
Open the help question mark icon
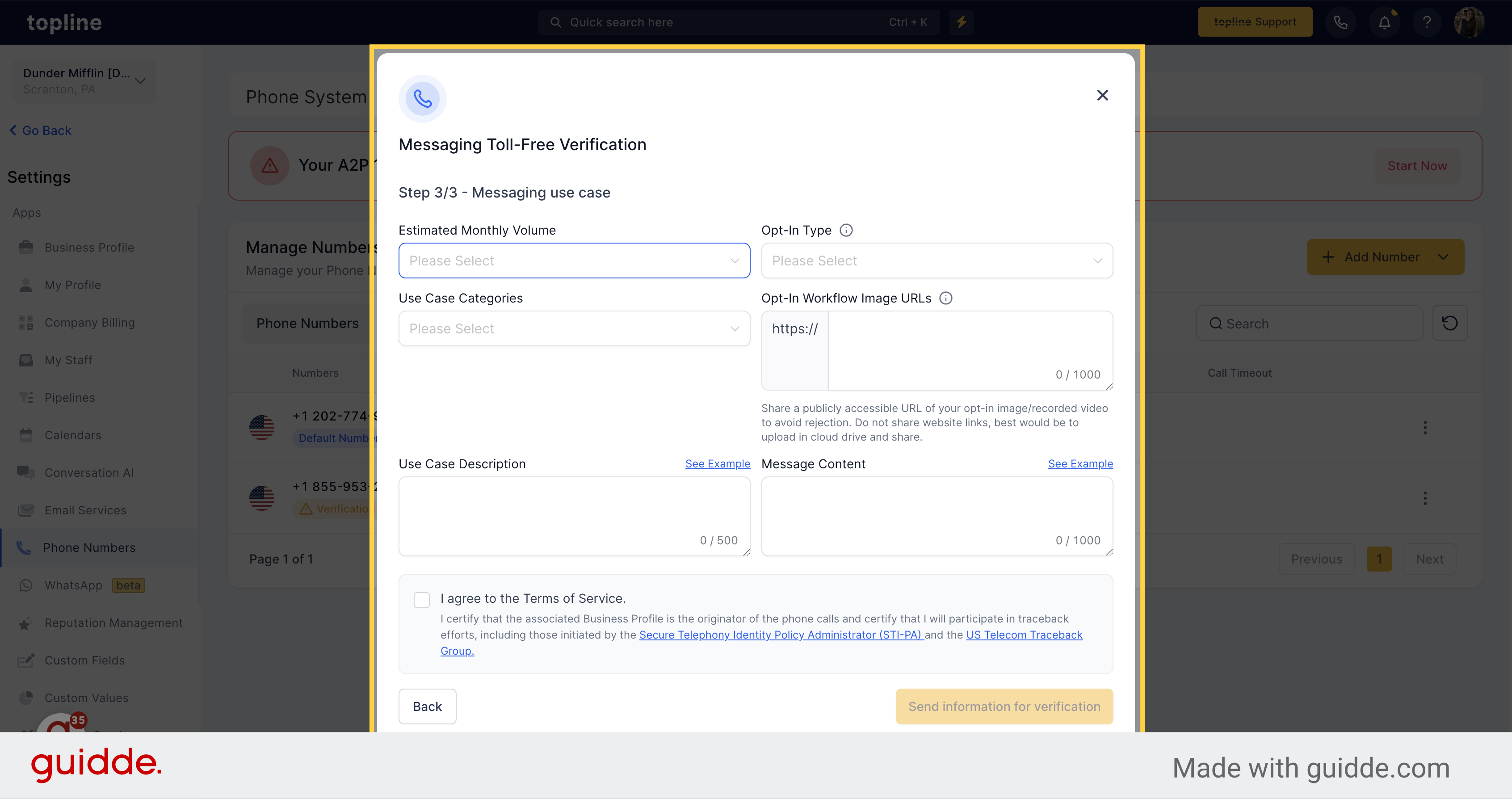tap(1427, 22)
